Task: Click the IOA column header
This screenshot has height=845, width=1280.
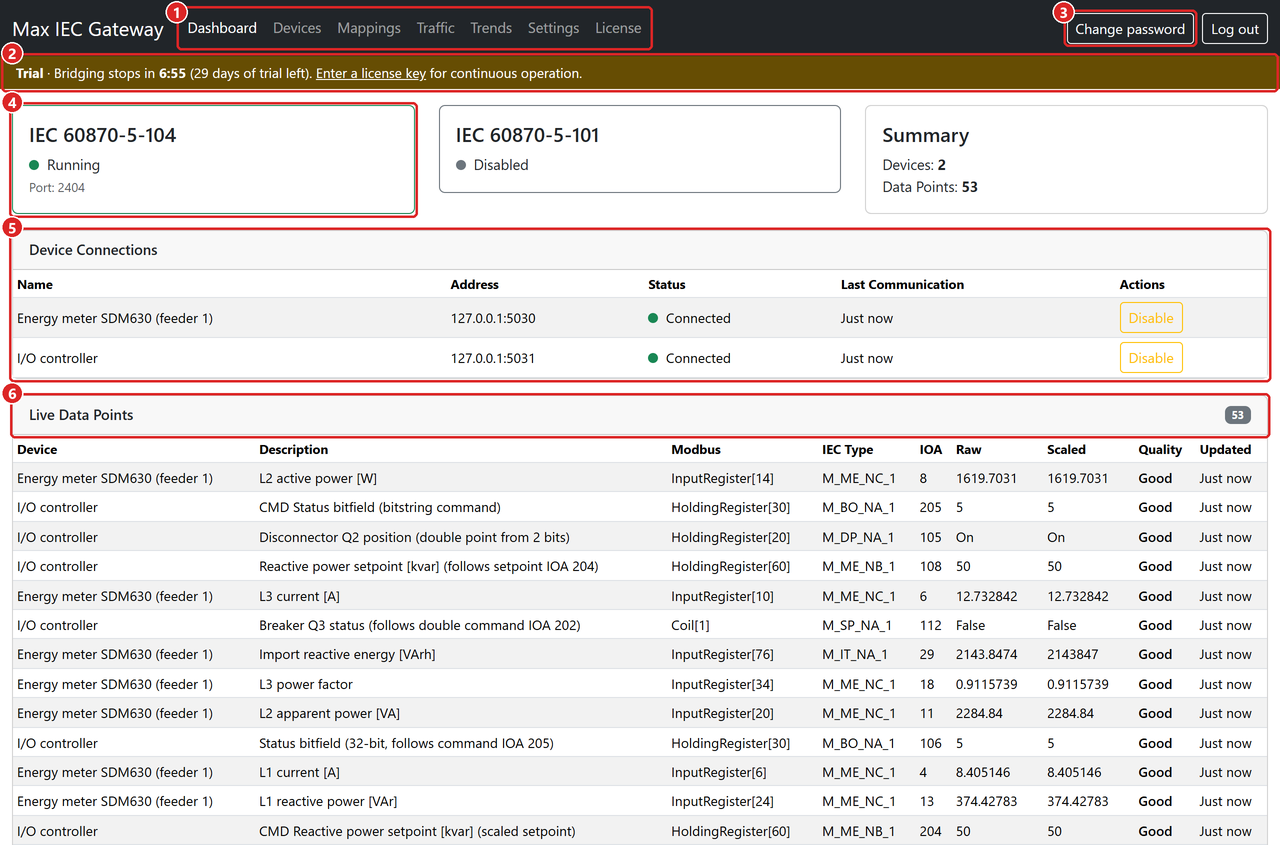Action: click(930, 449)
